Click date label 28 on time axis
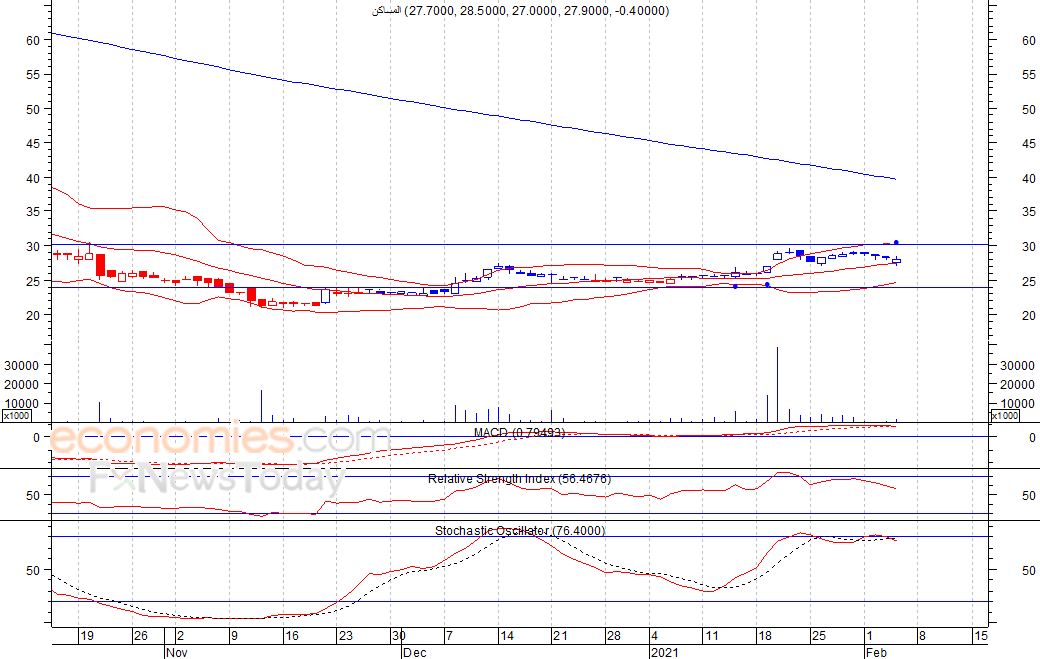 coord(614,636)
